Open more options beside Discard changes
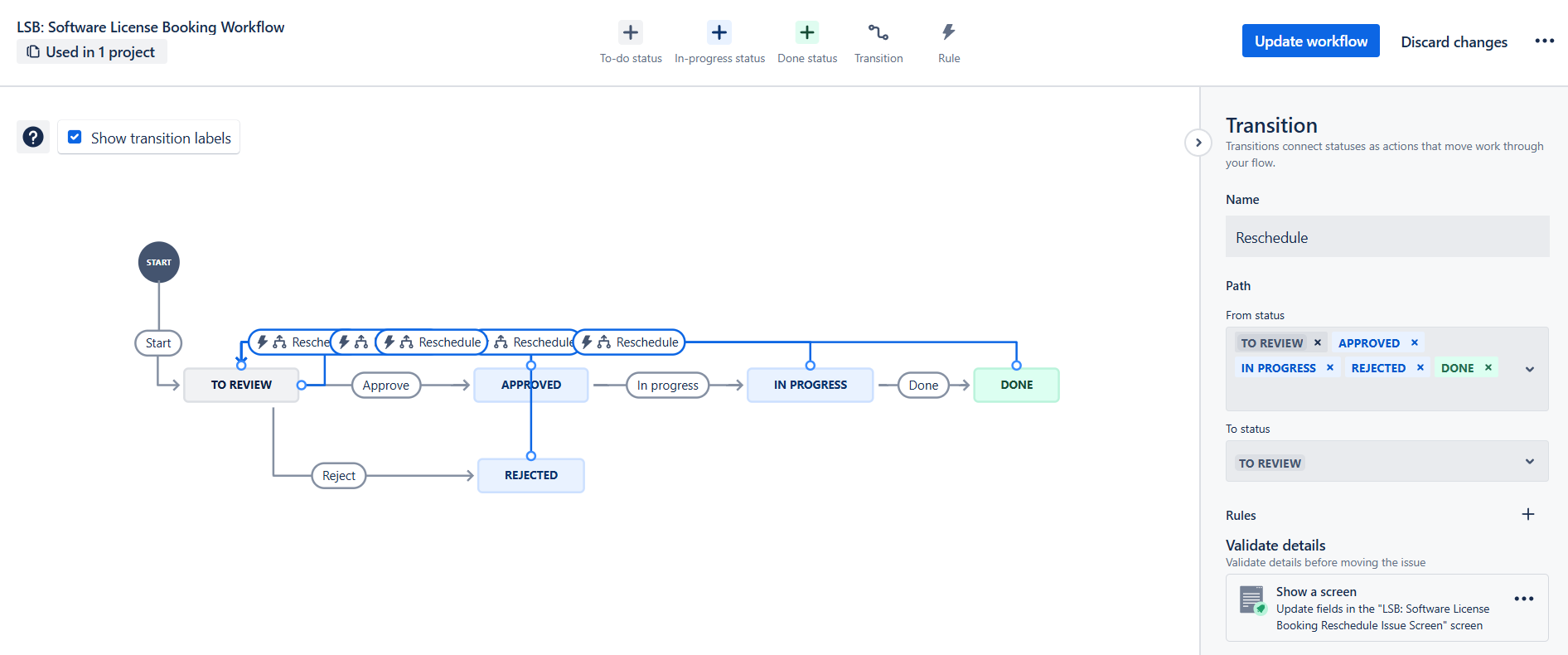The image size is (1568, 655). coord(1544,41)
